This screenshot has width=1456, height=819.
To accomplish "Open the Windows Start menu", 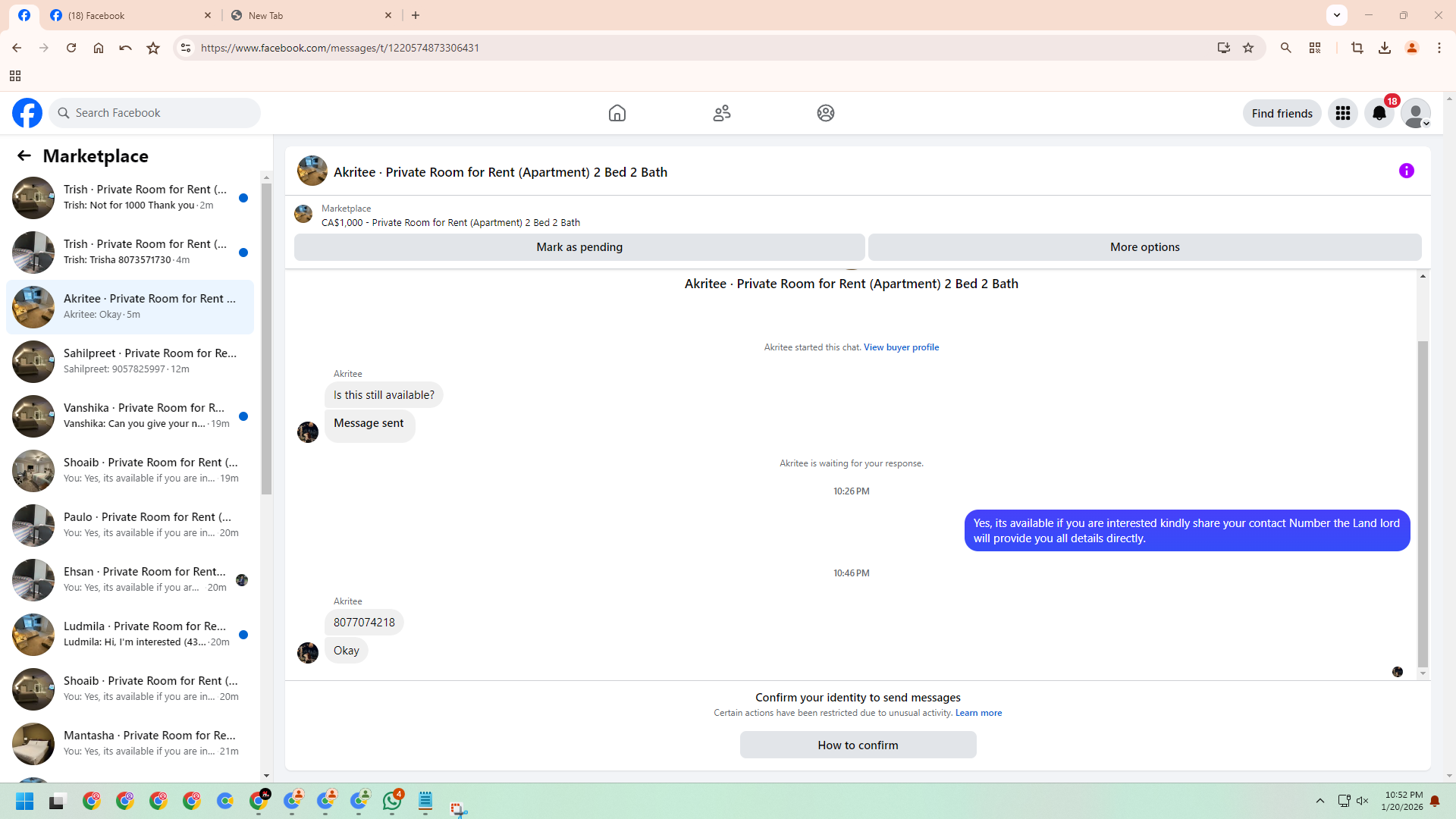I will tap(24, 801).
